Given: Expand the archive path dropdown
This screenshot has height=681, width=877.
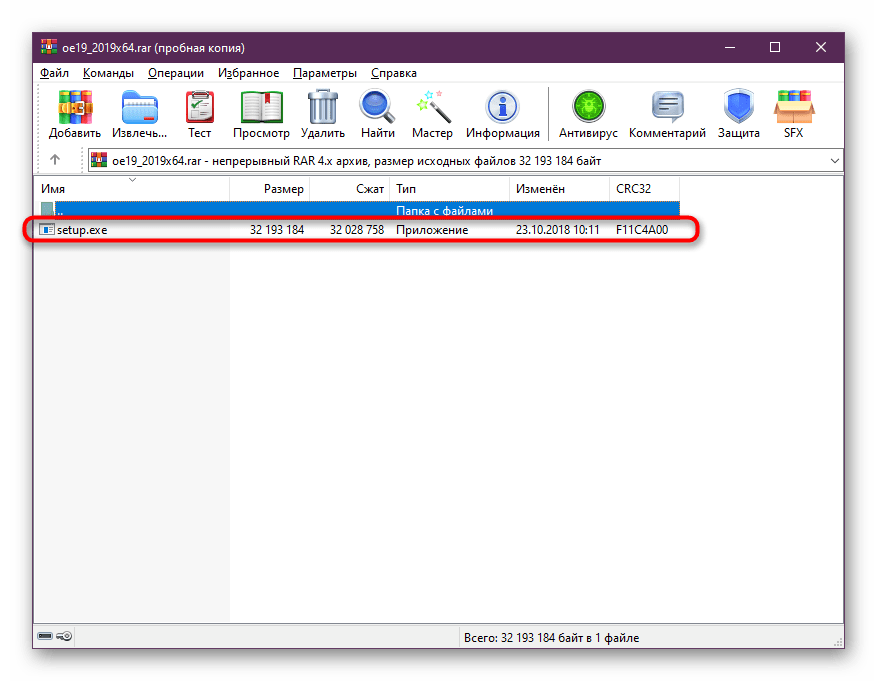Looking at the screenshot, I should coord(834,160).
